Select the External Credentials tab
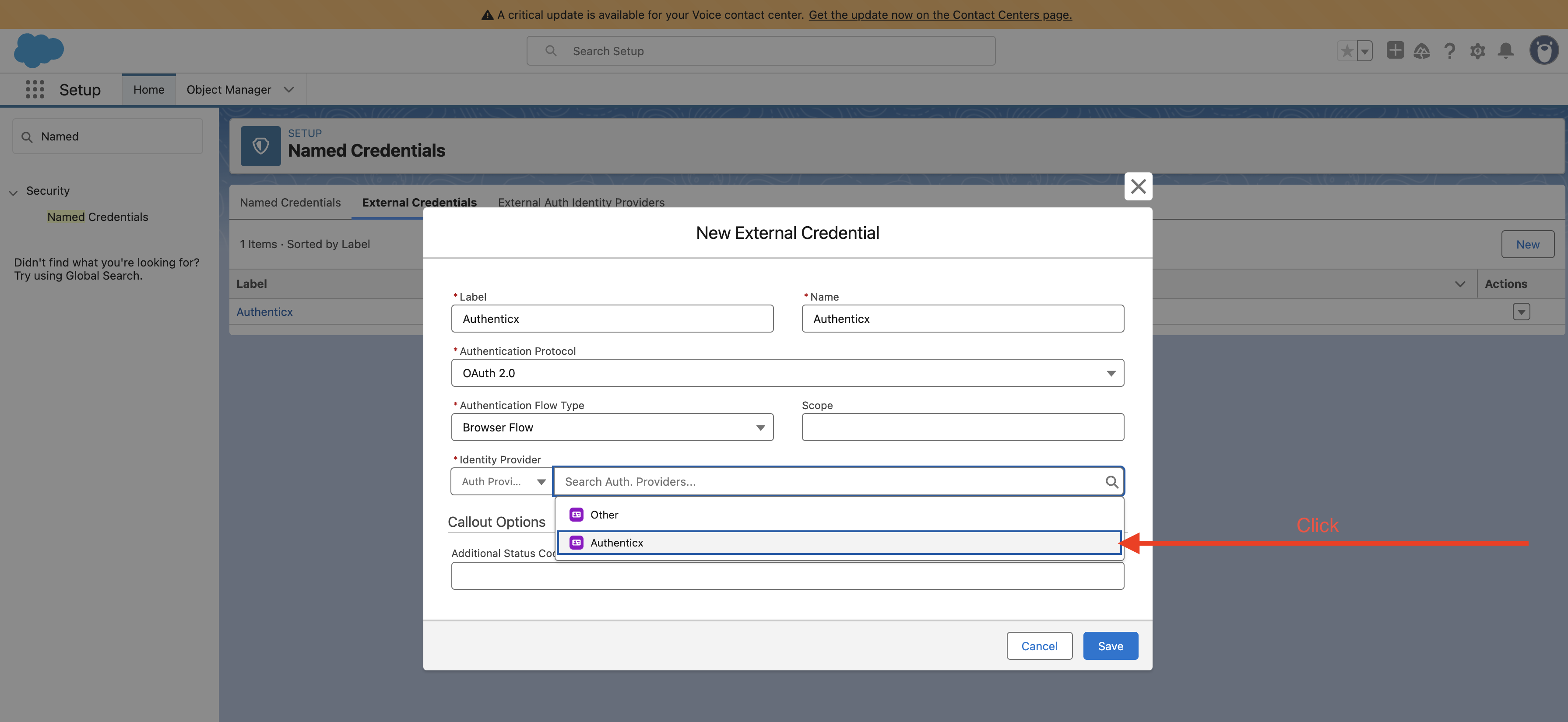 pyautogui.click(x=419, y=203)
